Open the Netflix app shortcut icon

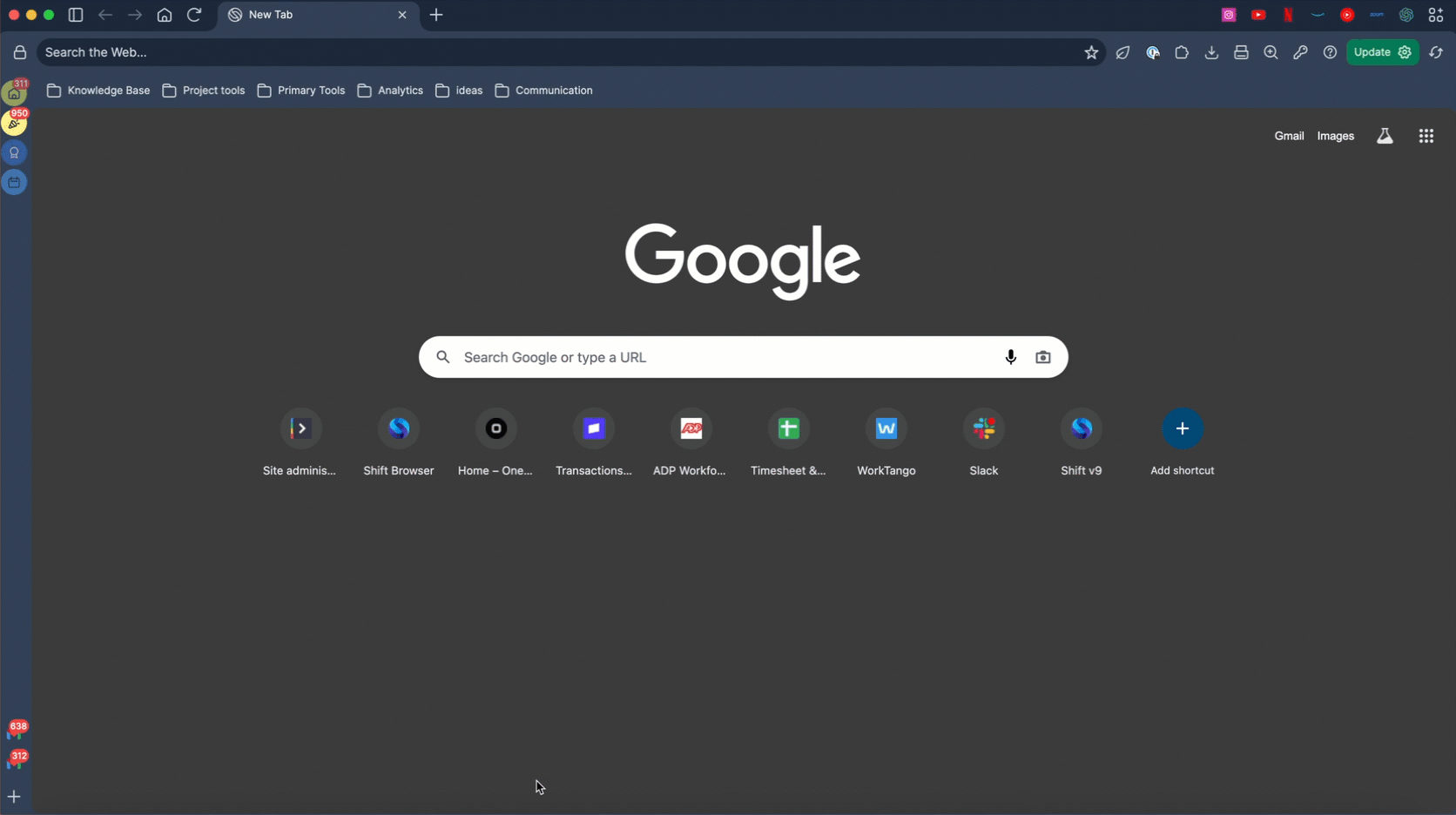(1288, 15)
